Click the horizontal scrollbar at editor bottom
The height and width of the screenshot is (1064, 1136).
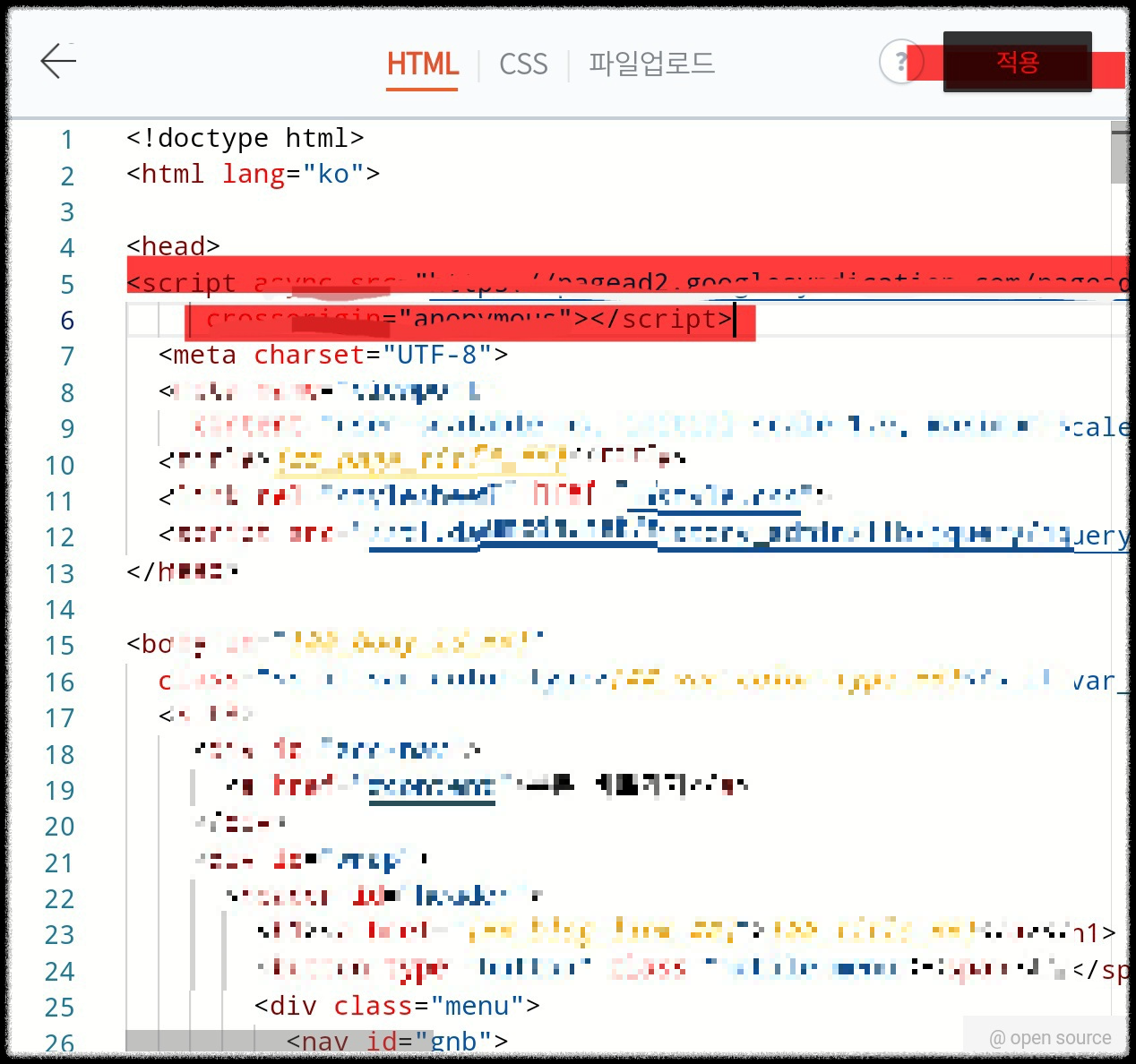(278, 1040)
